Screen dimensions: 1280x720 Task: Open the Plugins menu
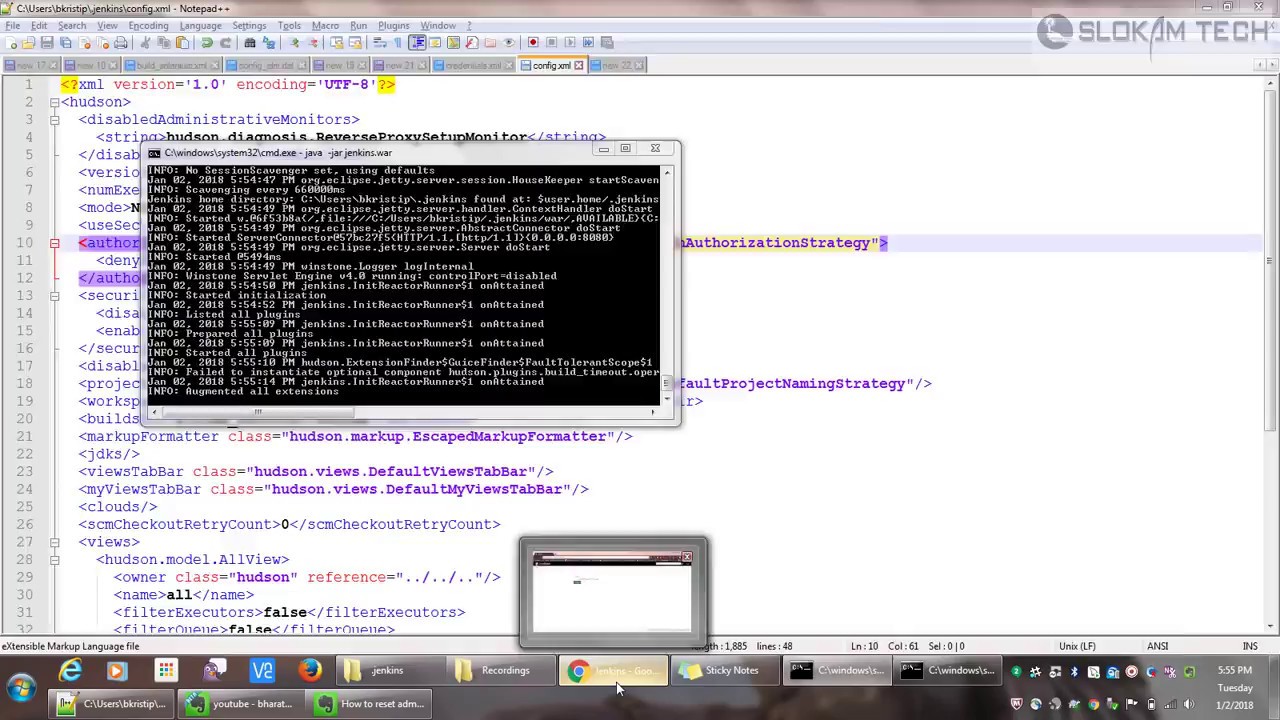tap(393, 25)
